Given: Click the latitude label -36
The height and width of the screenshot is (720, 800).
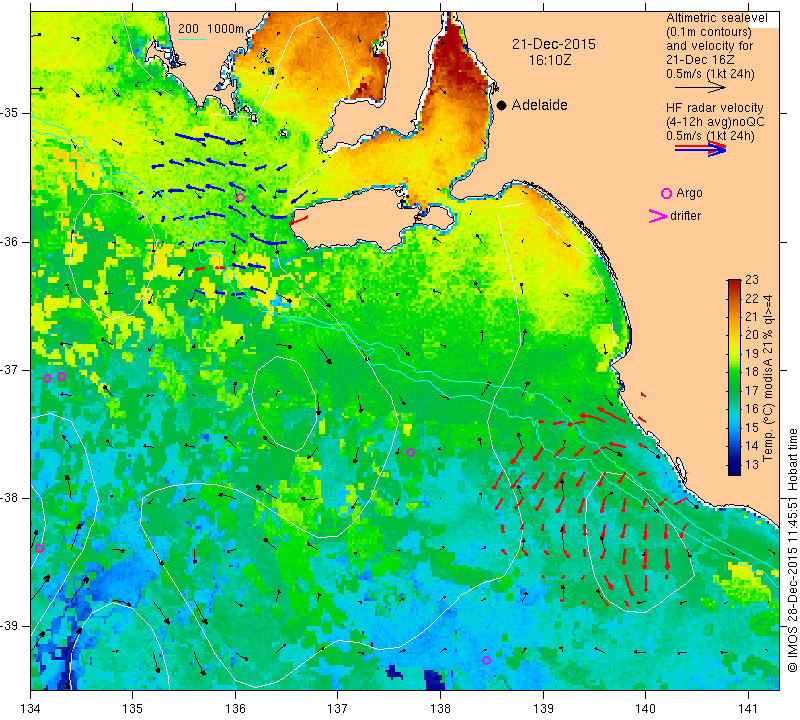Looking at the screenshot, I should click(x=10, y=241).
